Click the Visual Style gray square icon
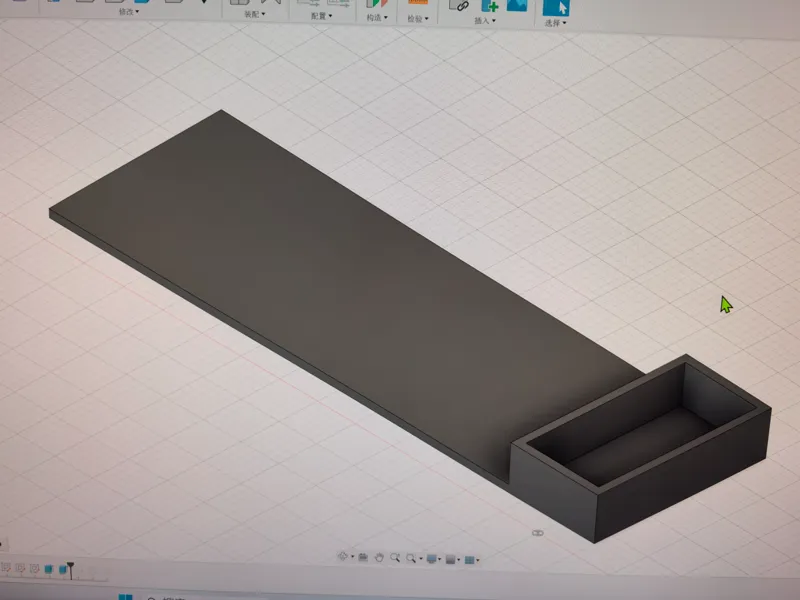The height and width of the screenshot is (600, 800). (x=451, y=560)
